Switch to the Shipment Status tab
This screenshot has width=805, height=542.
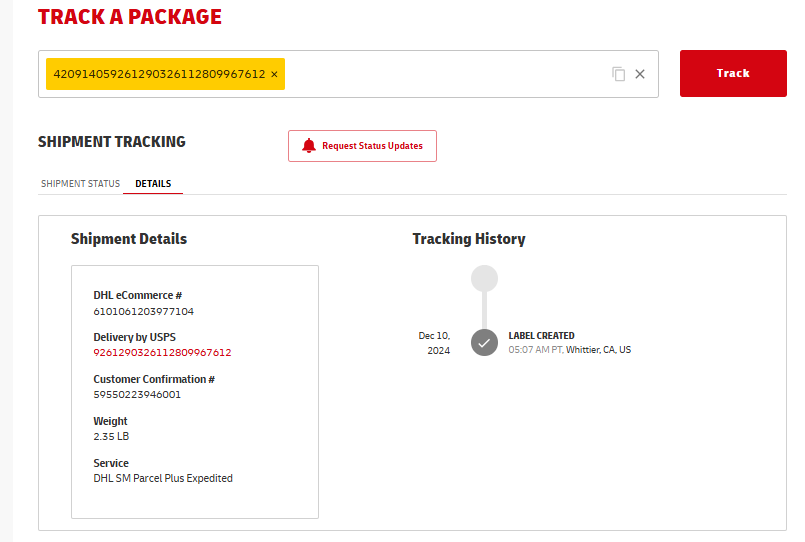81,184
